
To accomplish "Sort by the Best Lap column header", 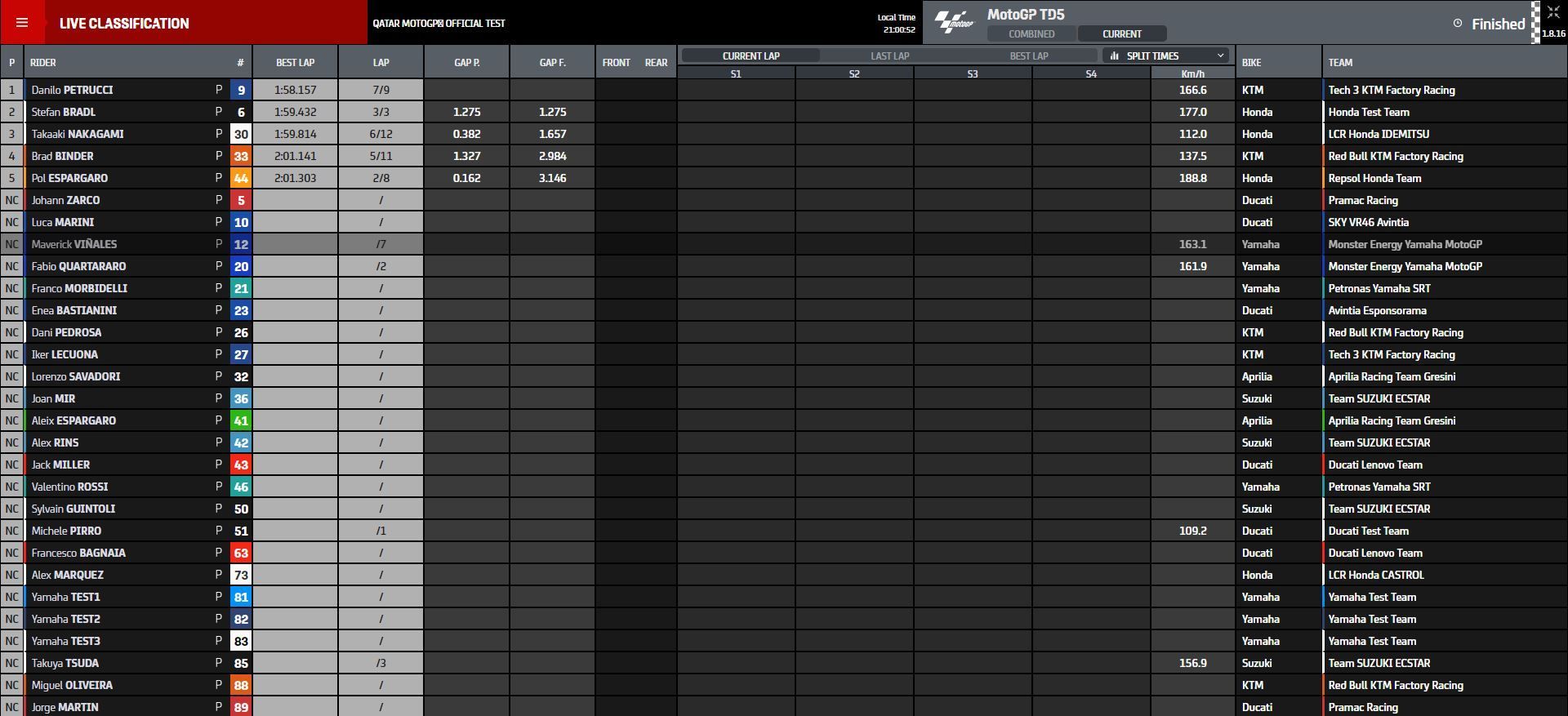I will click(x=295, y=63).
